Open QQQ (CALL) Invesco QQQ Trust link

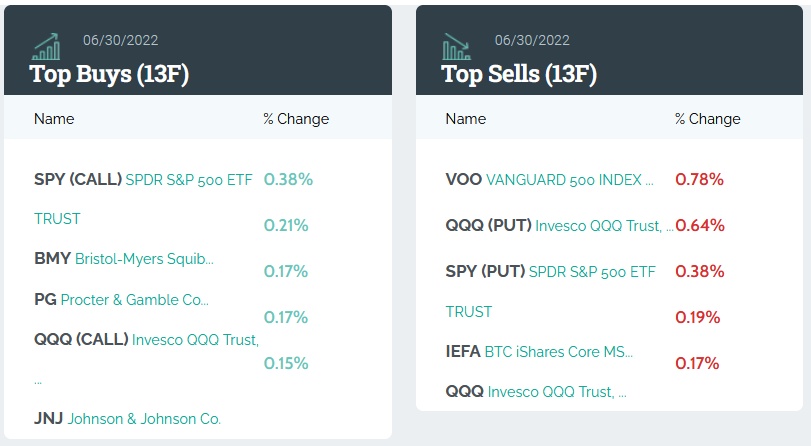coord(146,340)
